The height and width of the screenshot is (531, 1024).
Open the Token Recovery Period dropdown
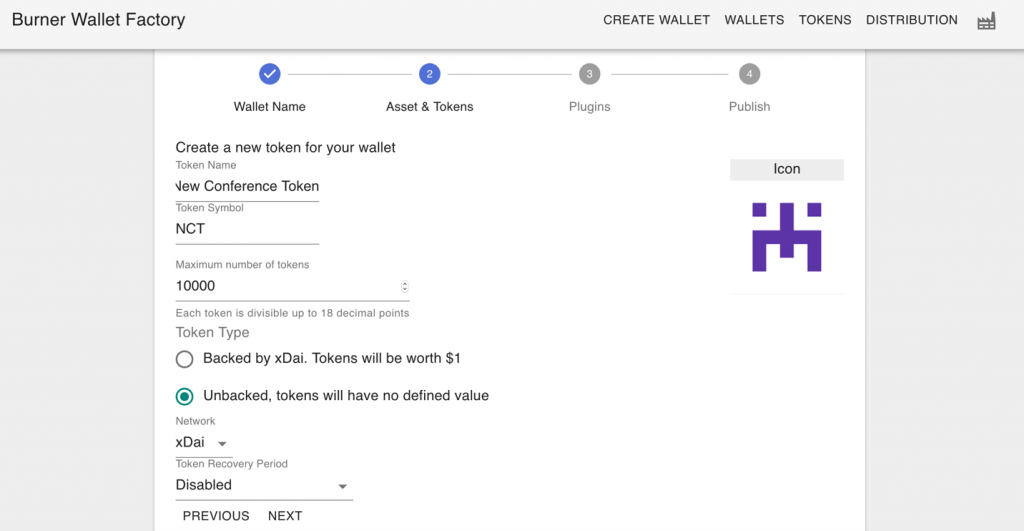(264, 485)
